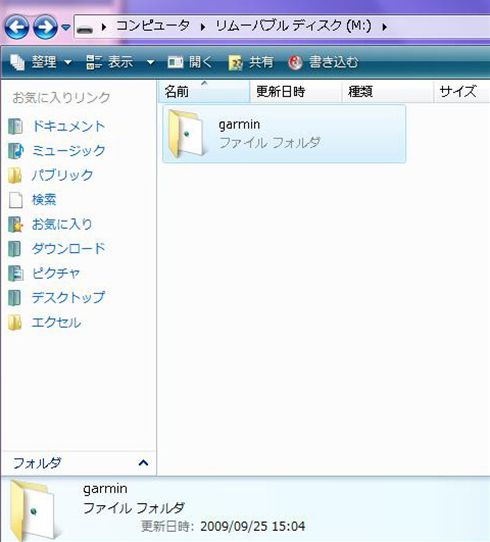Open お気に入り favorite link

click(x=62, y=224)
